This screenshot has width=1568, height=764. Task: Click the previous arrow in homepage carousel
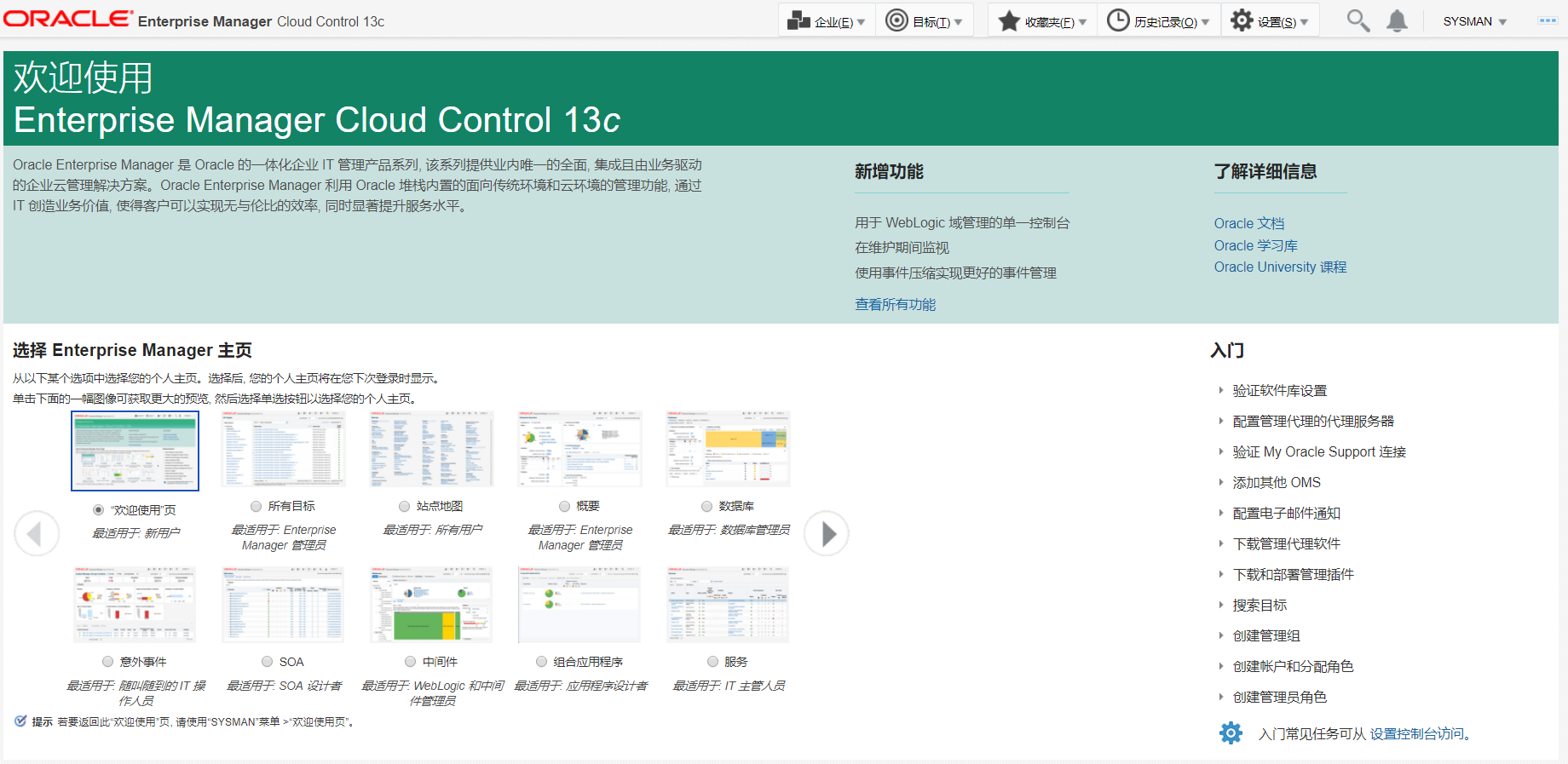tap(37, 534)
